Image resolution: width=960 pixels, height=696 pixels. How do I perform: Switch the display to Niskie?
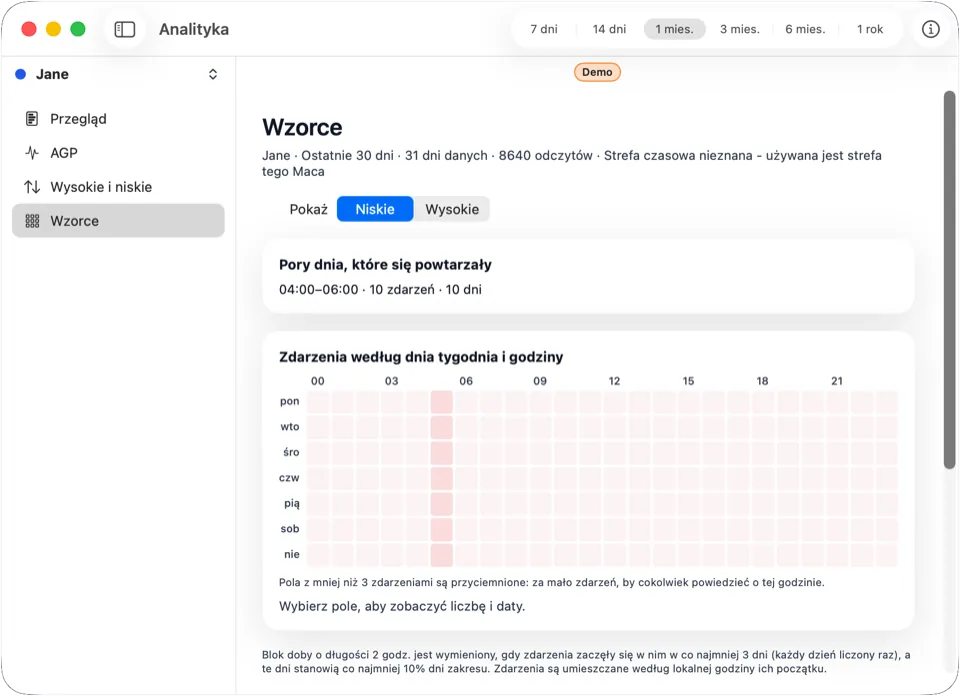[x=375, y=209]
